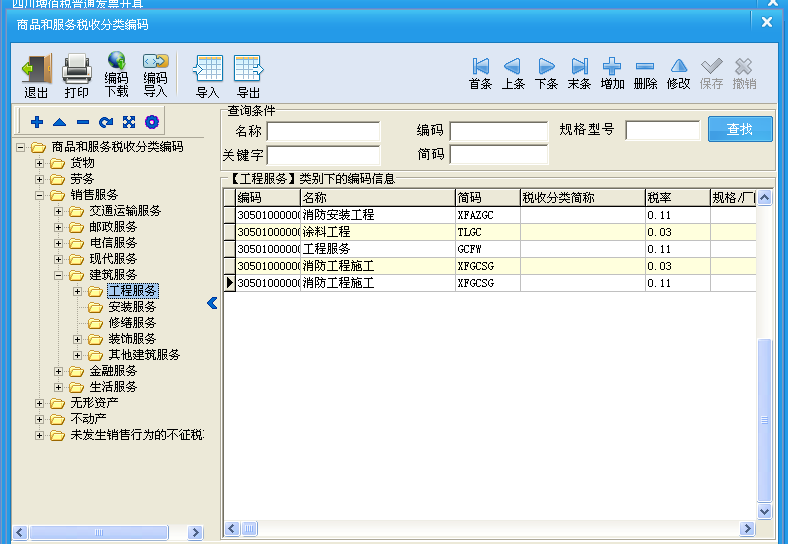788x544 pixels.
Task: Click the table's vertical scrollbar thumb
Action: pyautogui.click(x=765, y=420)
